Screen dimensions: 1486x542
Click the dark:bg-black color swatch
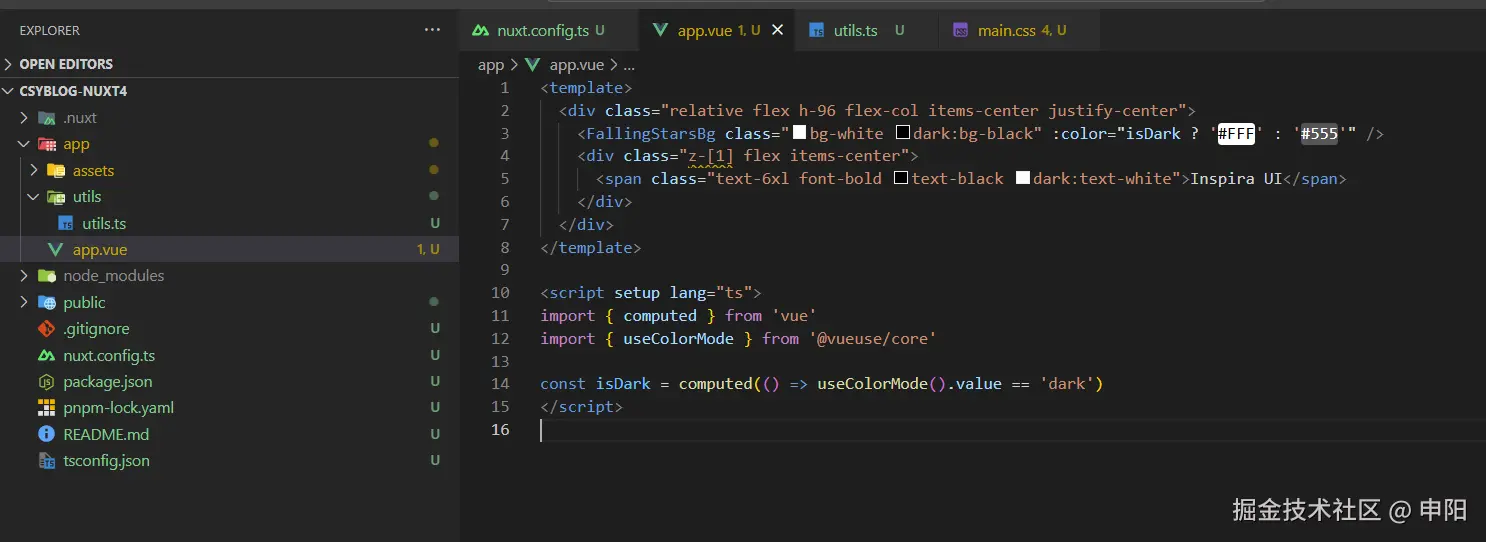tap(902, 133)
